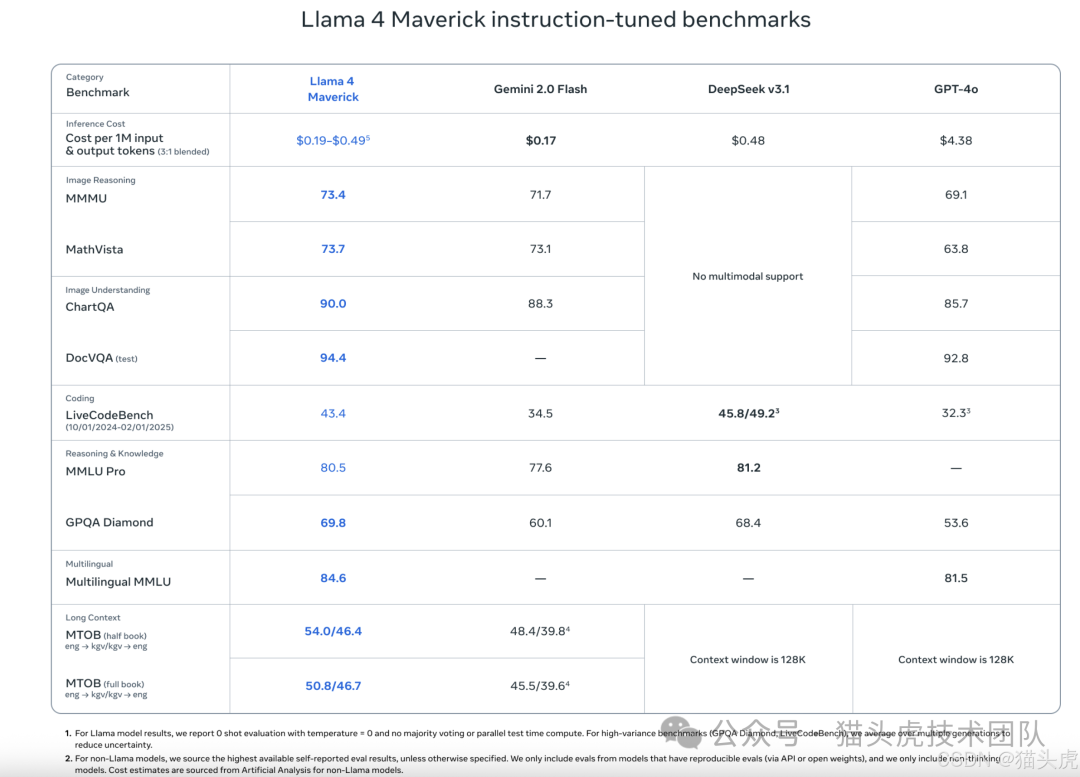Select the 'GPT-4o' column header
Image resolution: width=1080 pixels, height=777 pixels.
(955, 89)
